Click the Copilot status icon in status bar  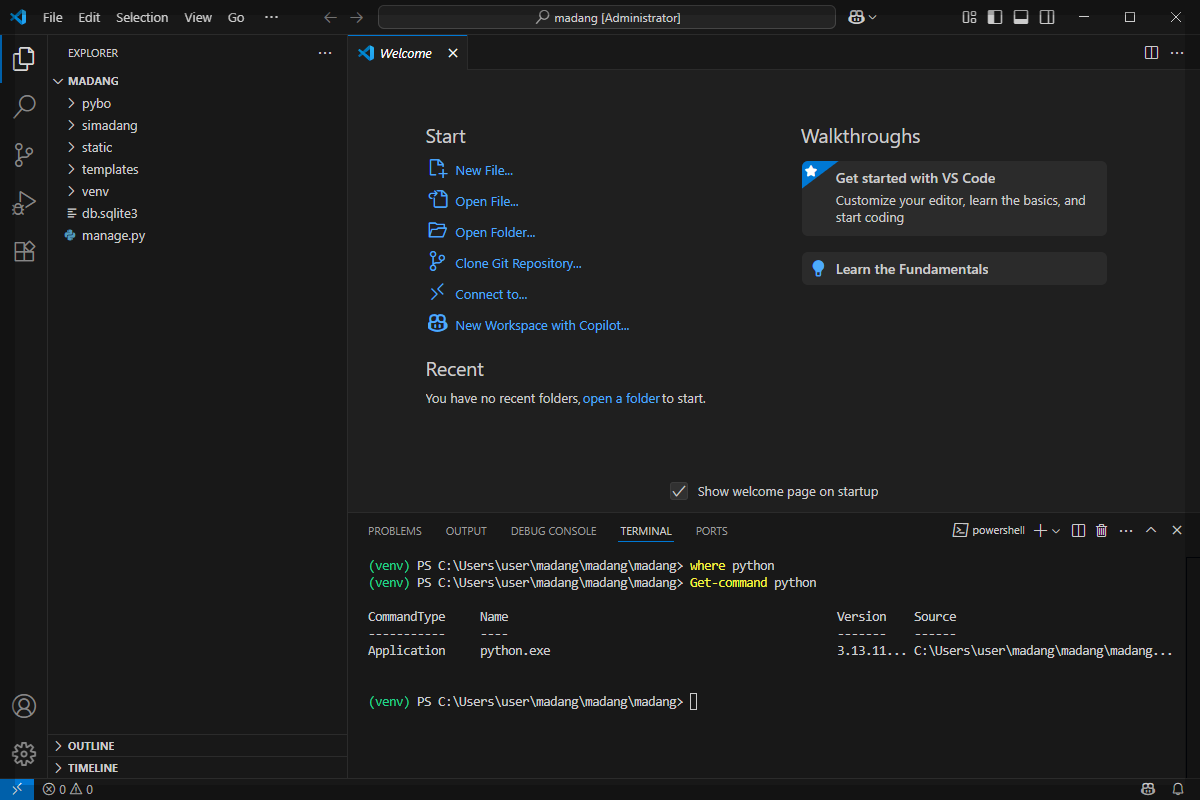(x=1149, y=789)
